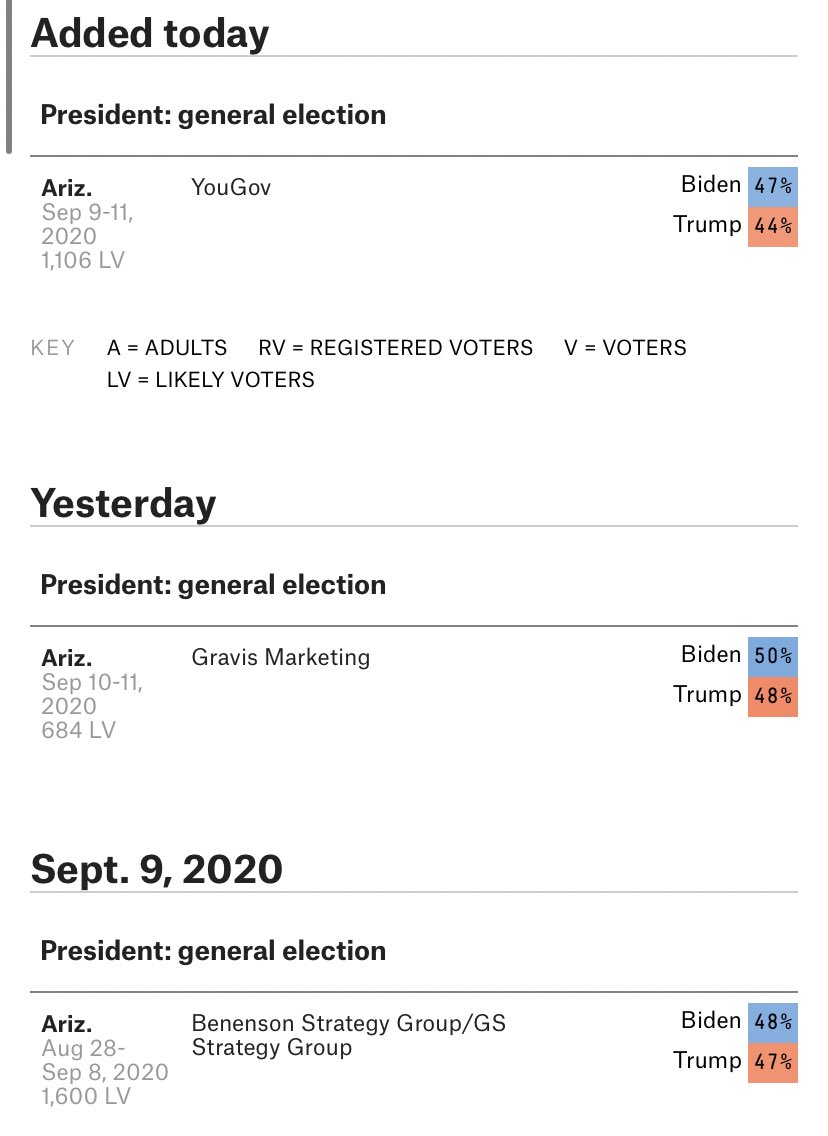Click "President: general election" under Added today
Image resolution: width=828 pixels, height=1136 pixels.
213,115
